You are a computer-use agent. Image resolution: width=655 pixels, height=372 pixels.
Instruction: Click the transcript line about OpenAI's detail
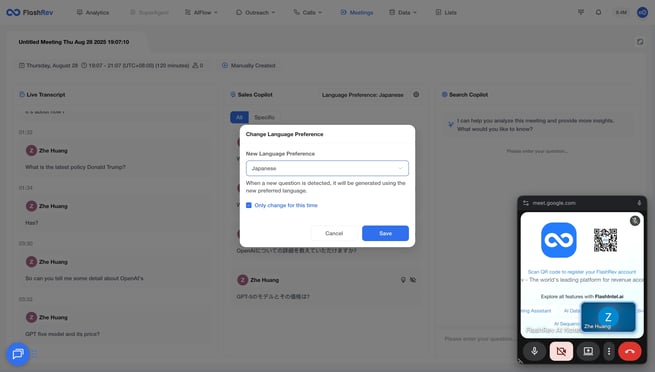click(84, 278)
